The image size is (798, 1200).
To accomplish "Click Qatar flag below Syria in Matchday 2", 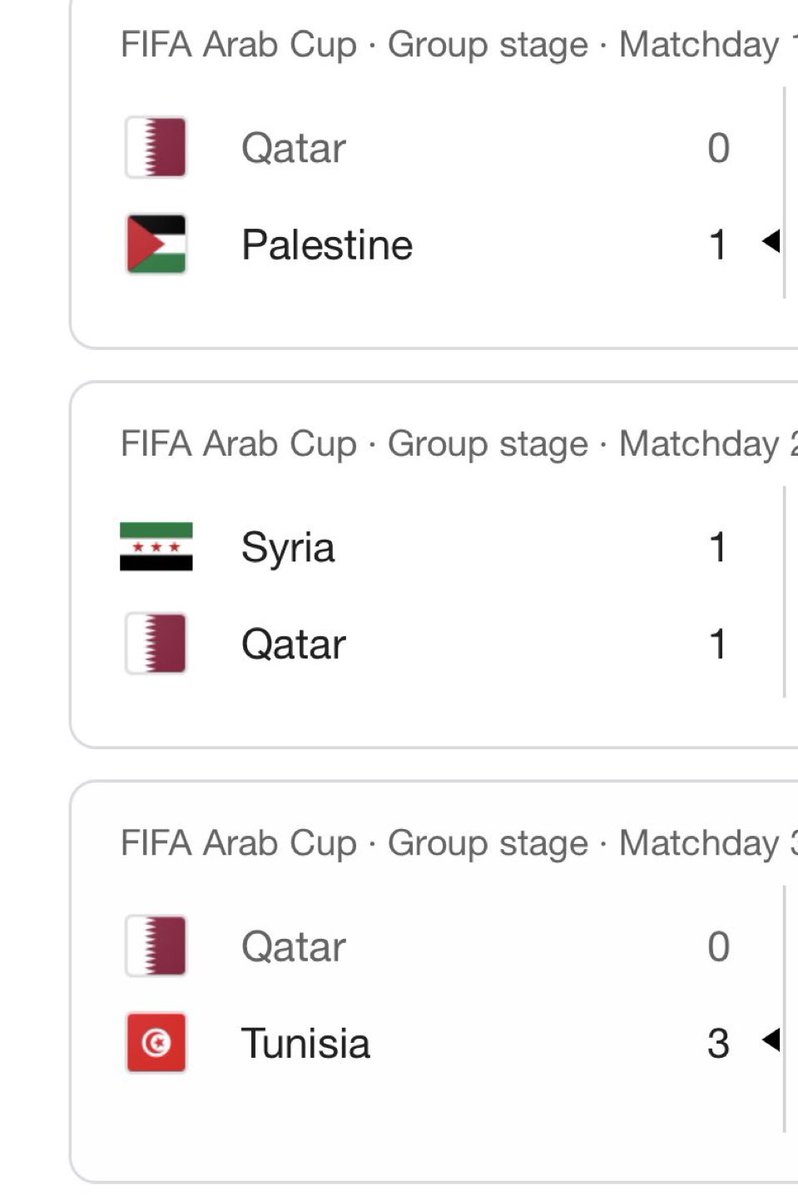I will click(156, 643).
